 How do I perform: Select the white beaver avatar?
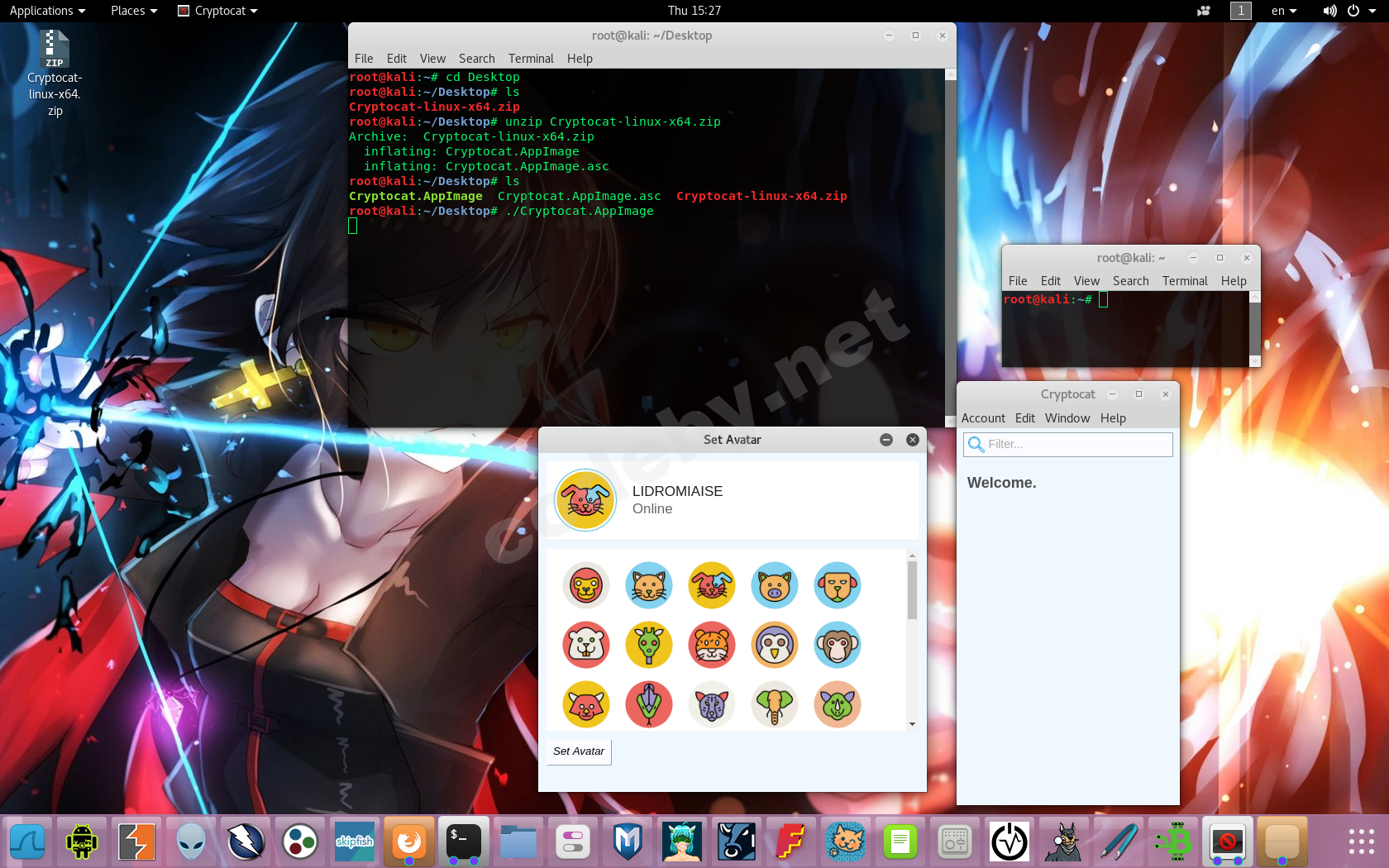click(586, 645)
